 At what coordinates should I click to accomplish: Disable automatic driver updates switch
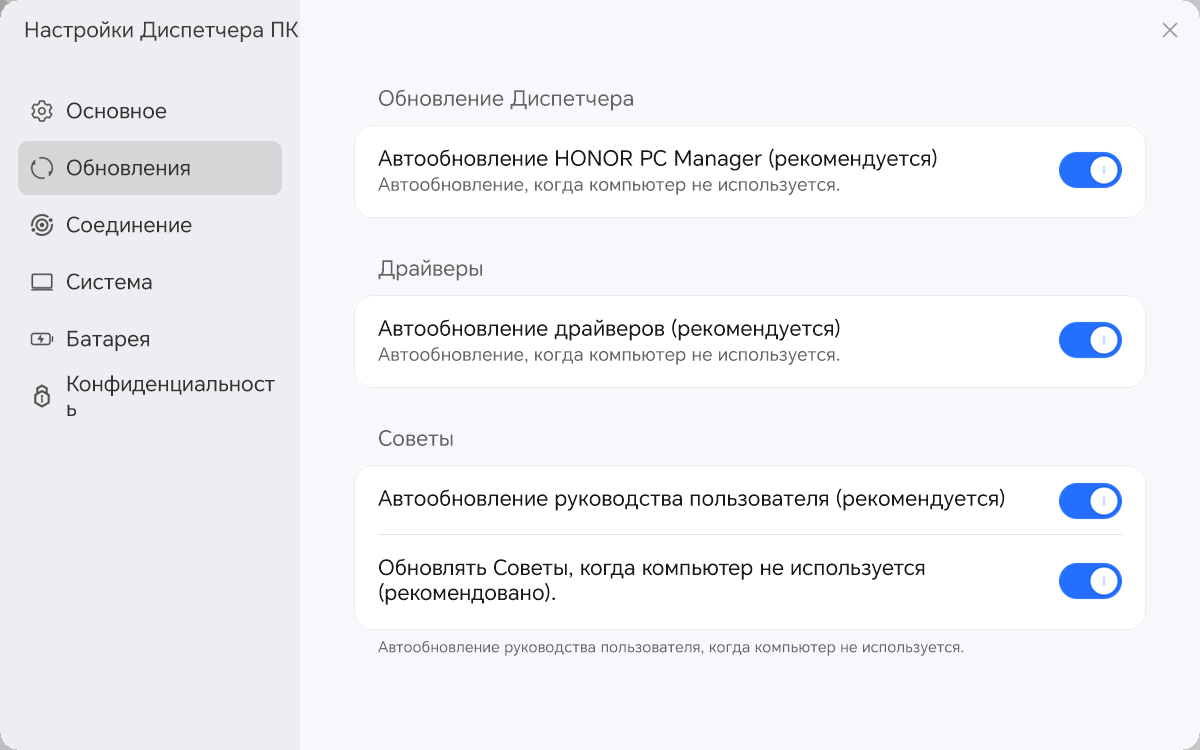(x=1090, y=340)
